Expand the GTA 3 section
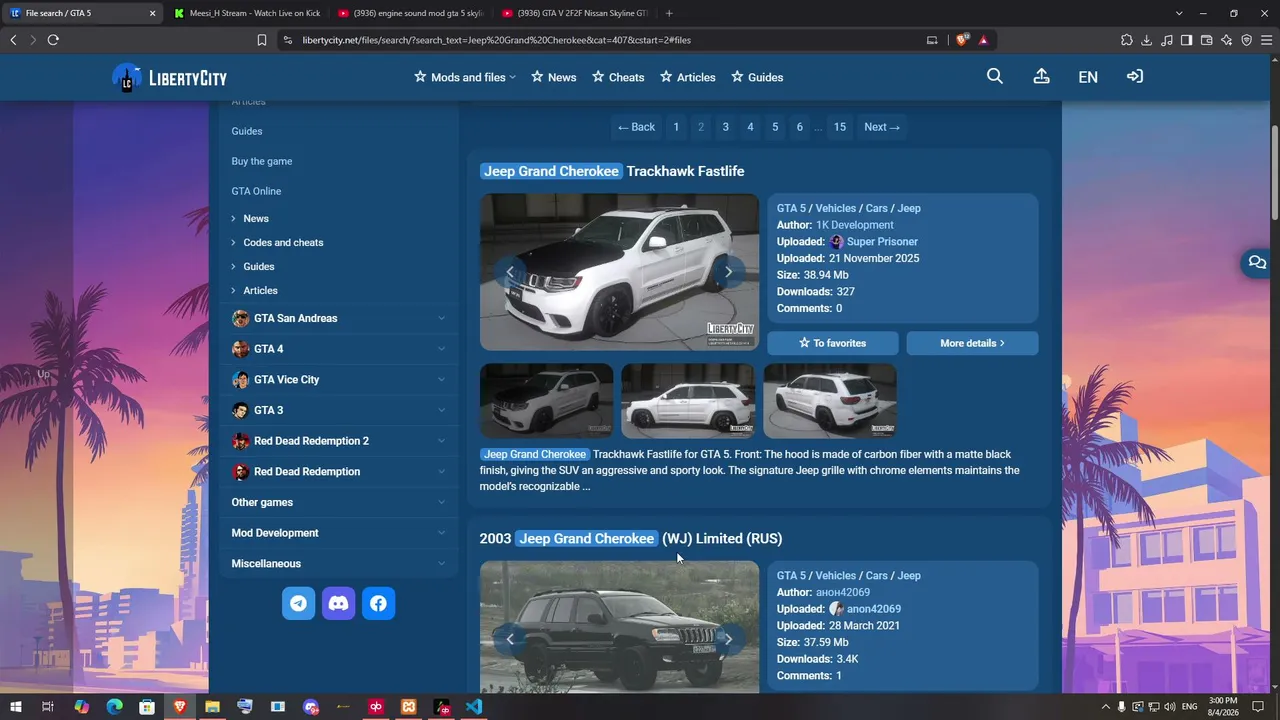The width and height of the screenshot is (1280, 720). (338, 410)
